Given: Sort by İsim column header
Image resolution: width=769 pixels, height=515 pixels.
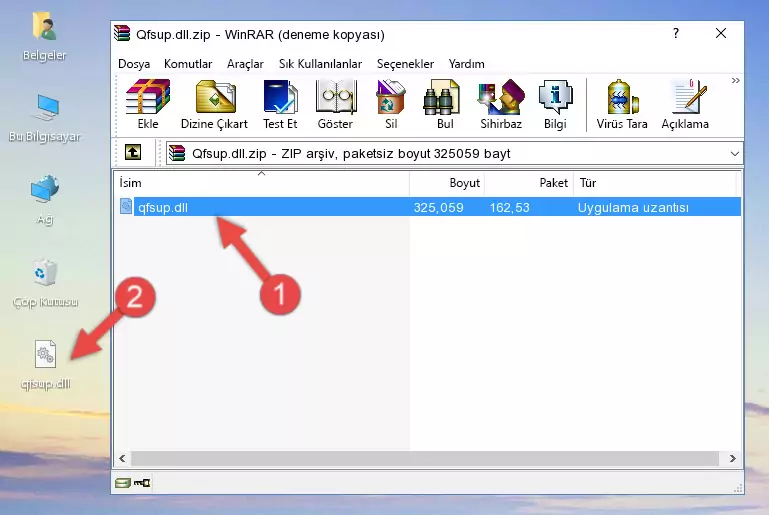Looking at the screenshot, I should (262, 183).
